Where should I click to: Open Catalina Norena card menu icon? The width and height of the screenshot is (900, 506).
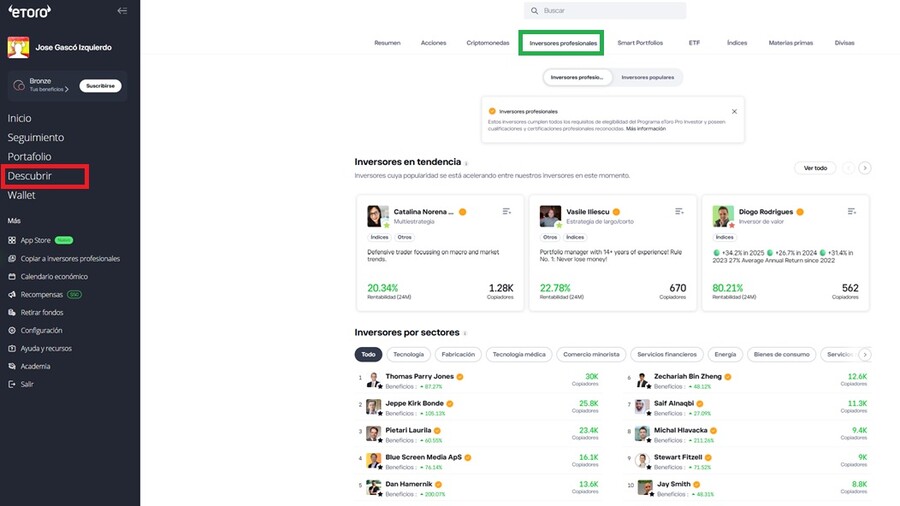coord(507,212)
